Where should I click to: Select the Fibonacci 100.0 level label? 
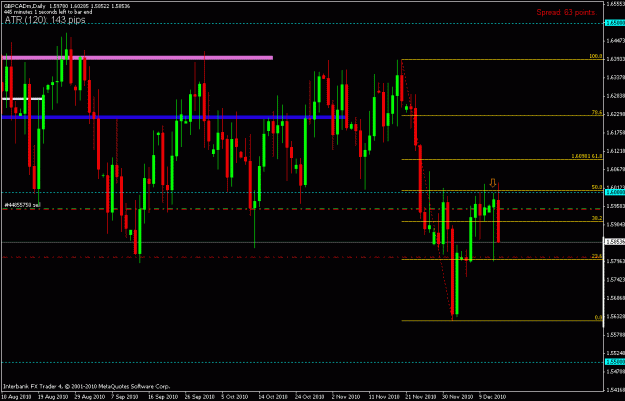(x=596, y=56)
